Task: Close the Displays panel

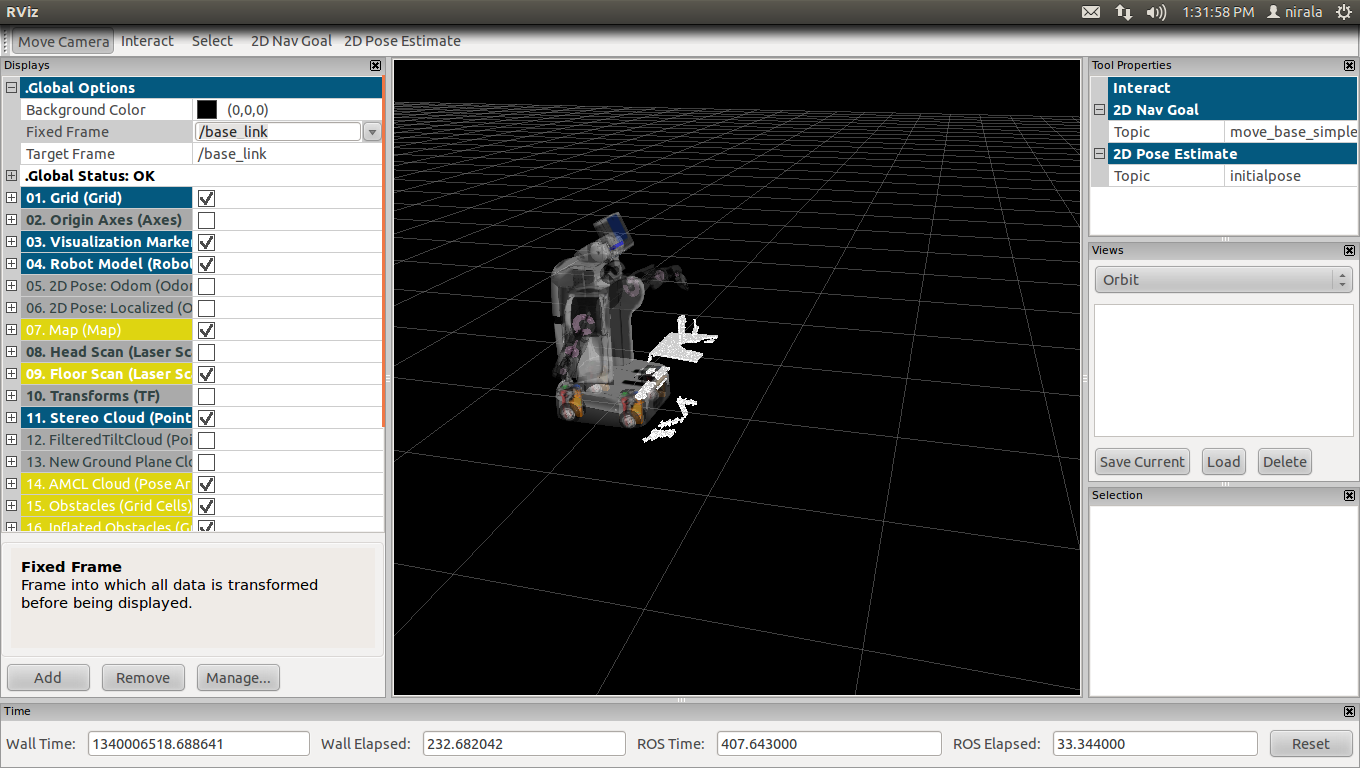Action: click(375, 66)
